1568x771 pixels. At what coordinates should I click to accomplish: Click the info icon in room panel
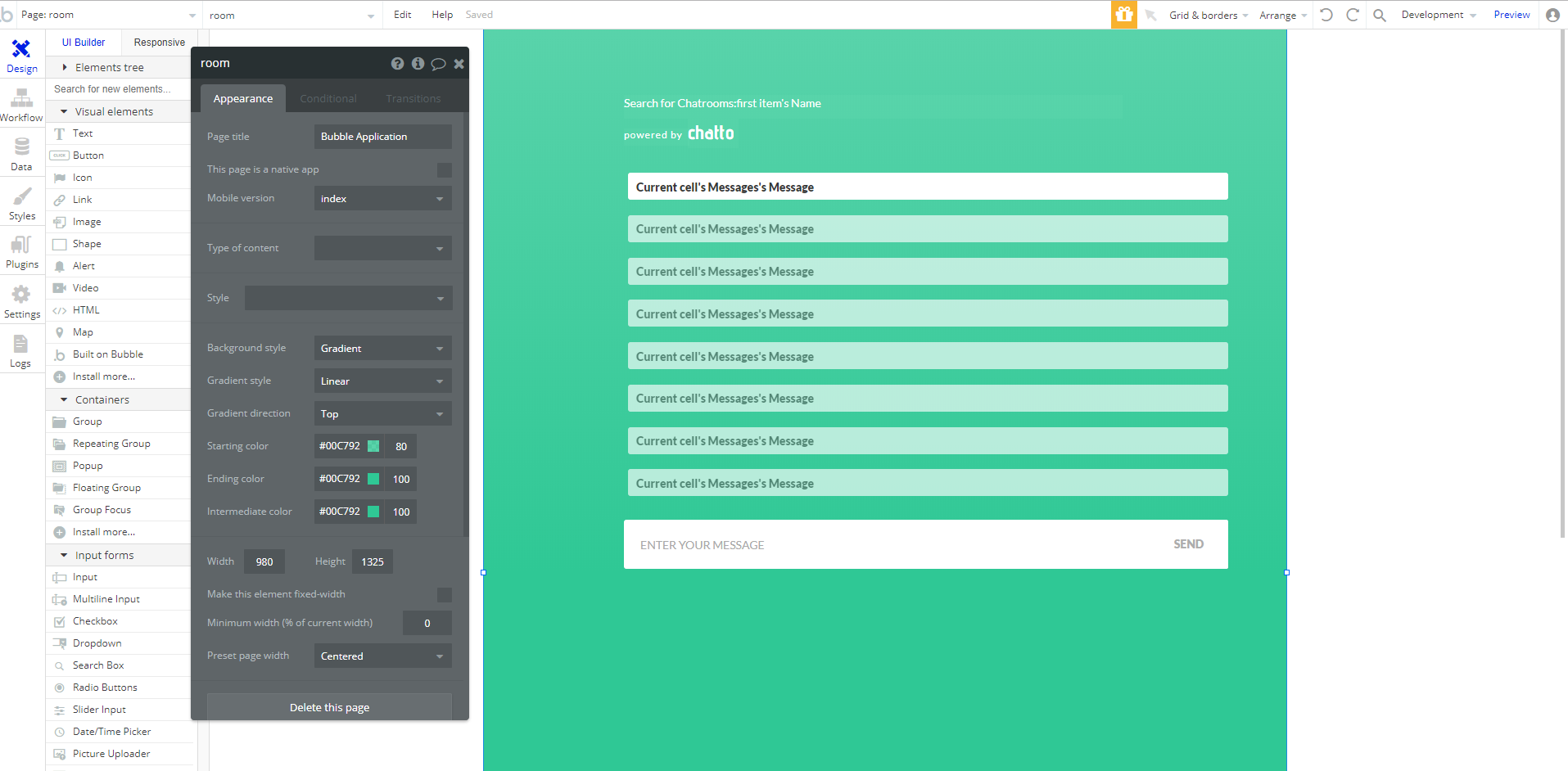tap(418, 63)
